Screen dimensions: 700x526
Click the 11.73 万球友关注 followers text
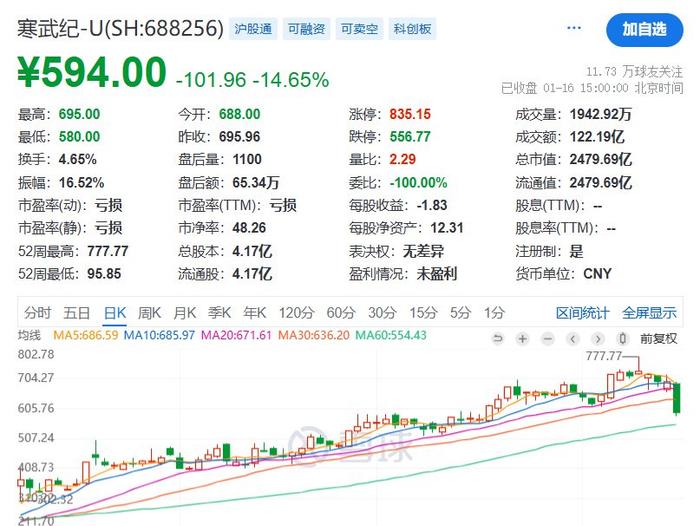point(634,71)
